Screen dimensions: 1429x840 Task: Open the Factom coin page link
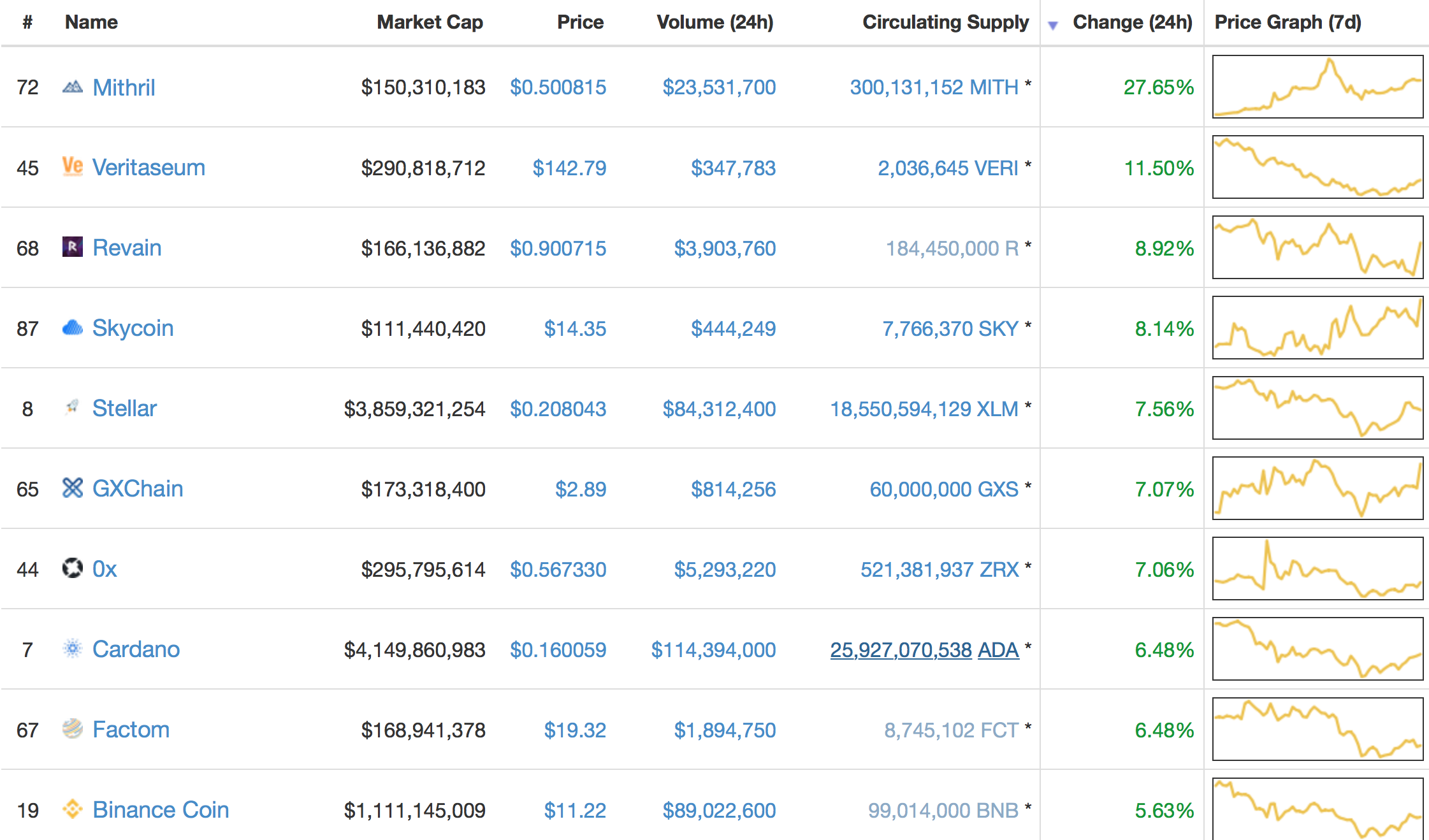(x=131, y=730)
